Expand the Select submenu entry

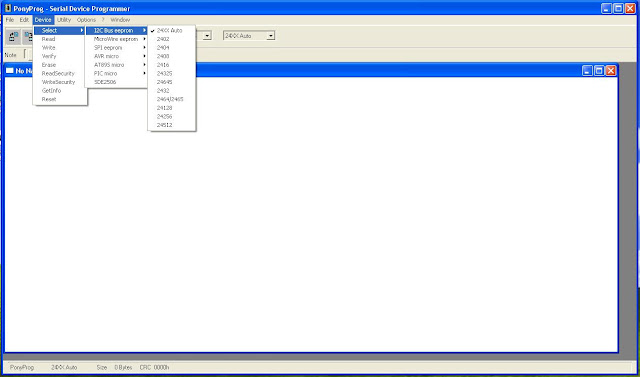[60, 31]
